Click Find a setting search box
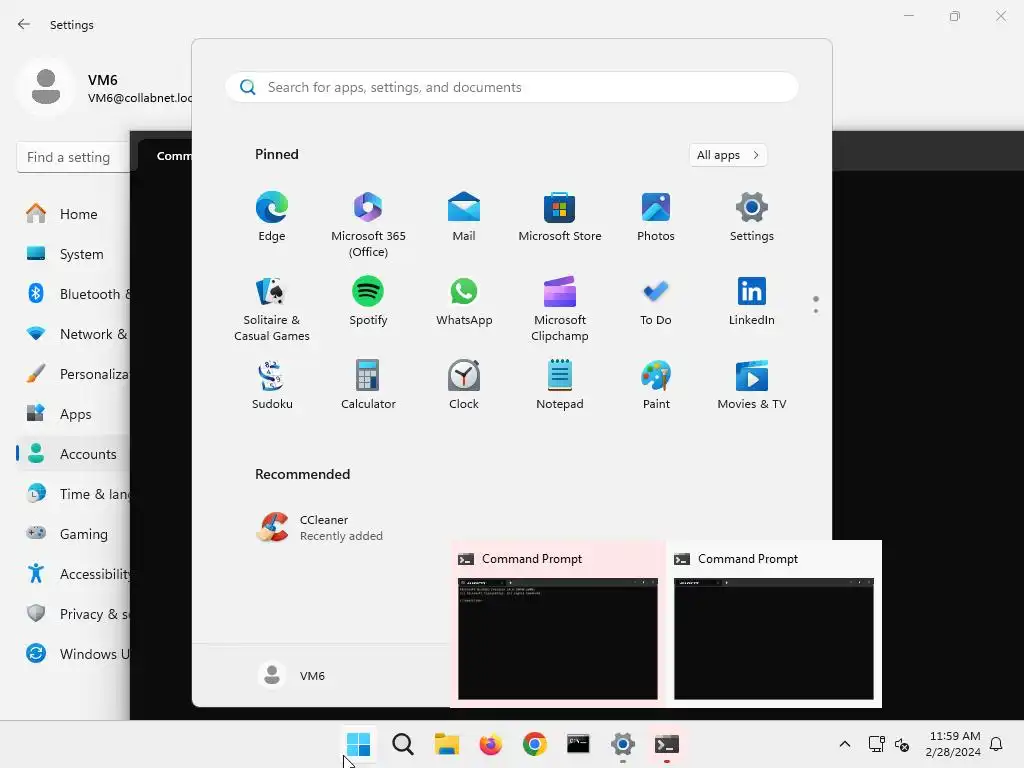 click(x=73, y=157)
